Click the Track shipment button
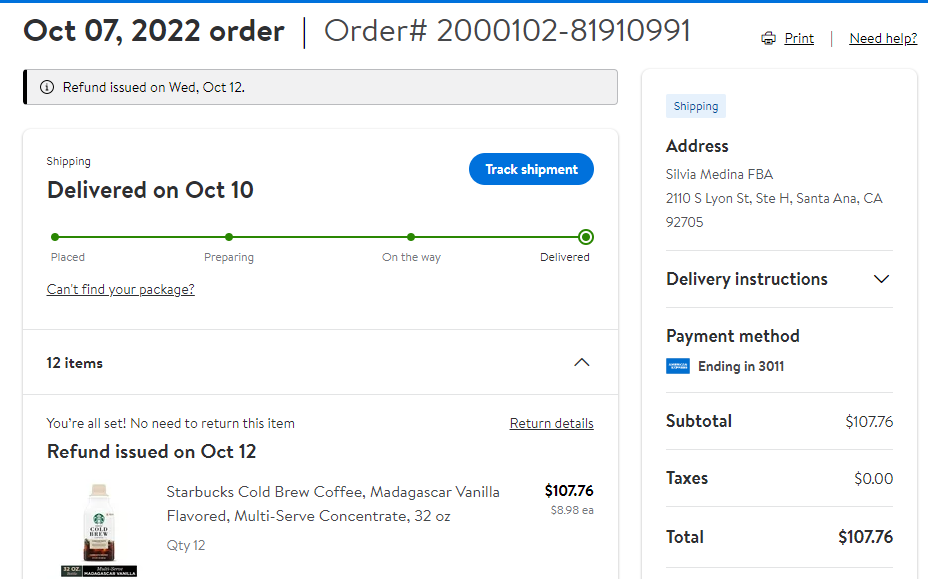928x579 pixels. pos(531,169)
